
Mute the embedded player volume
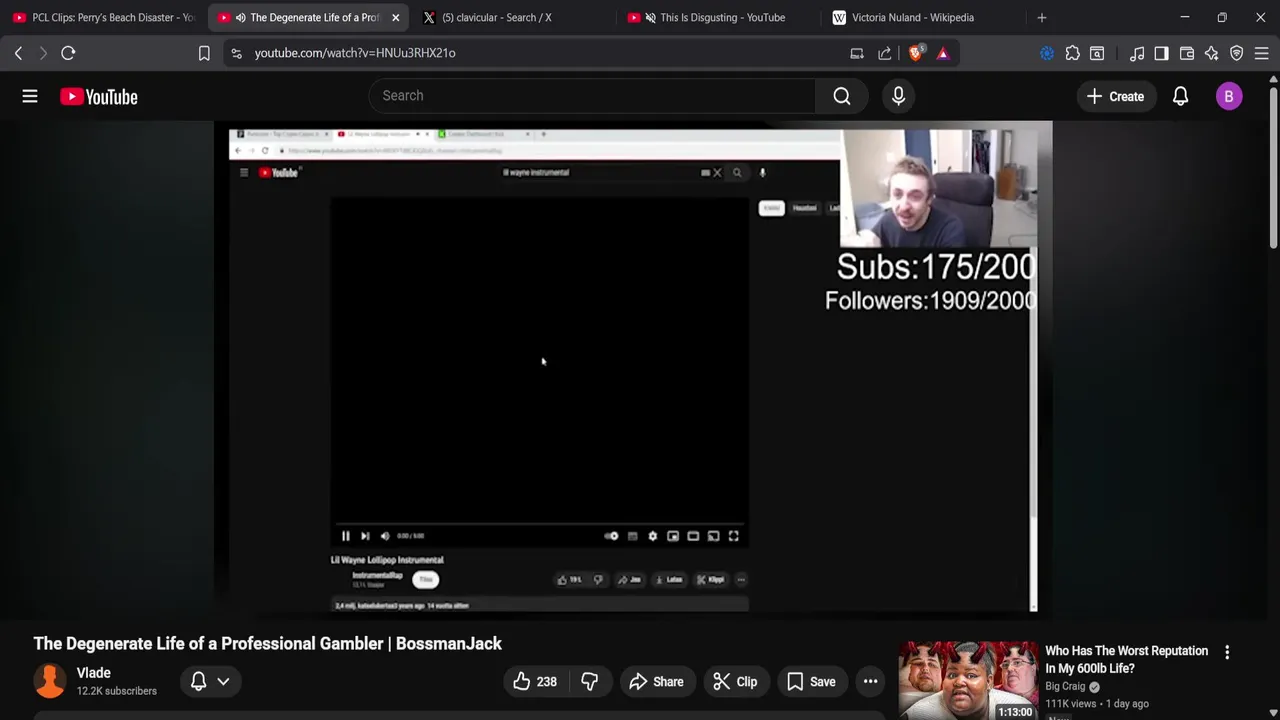[385, 536]
